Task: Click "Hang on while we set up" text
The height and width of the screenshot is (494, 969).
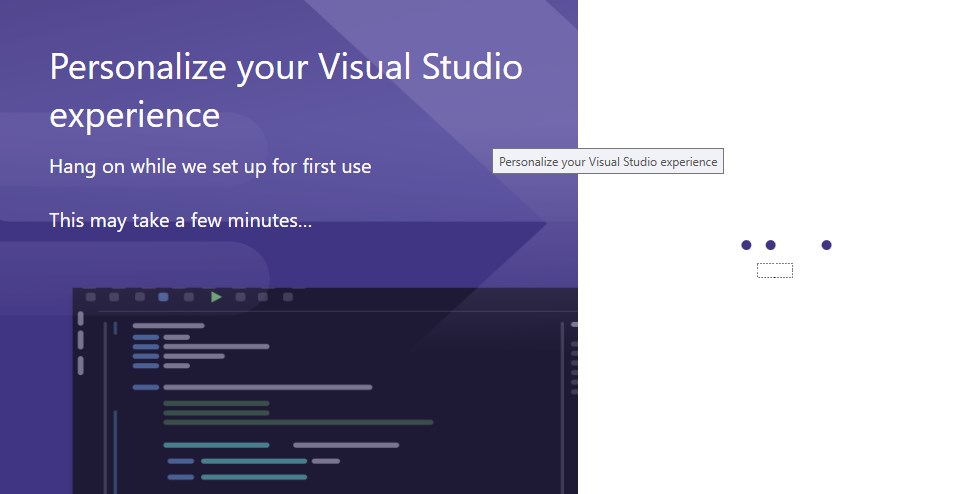Action: tap(210, 166)
